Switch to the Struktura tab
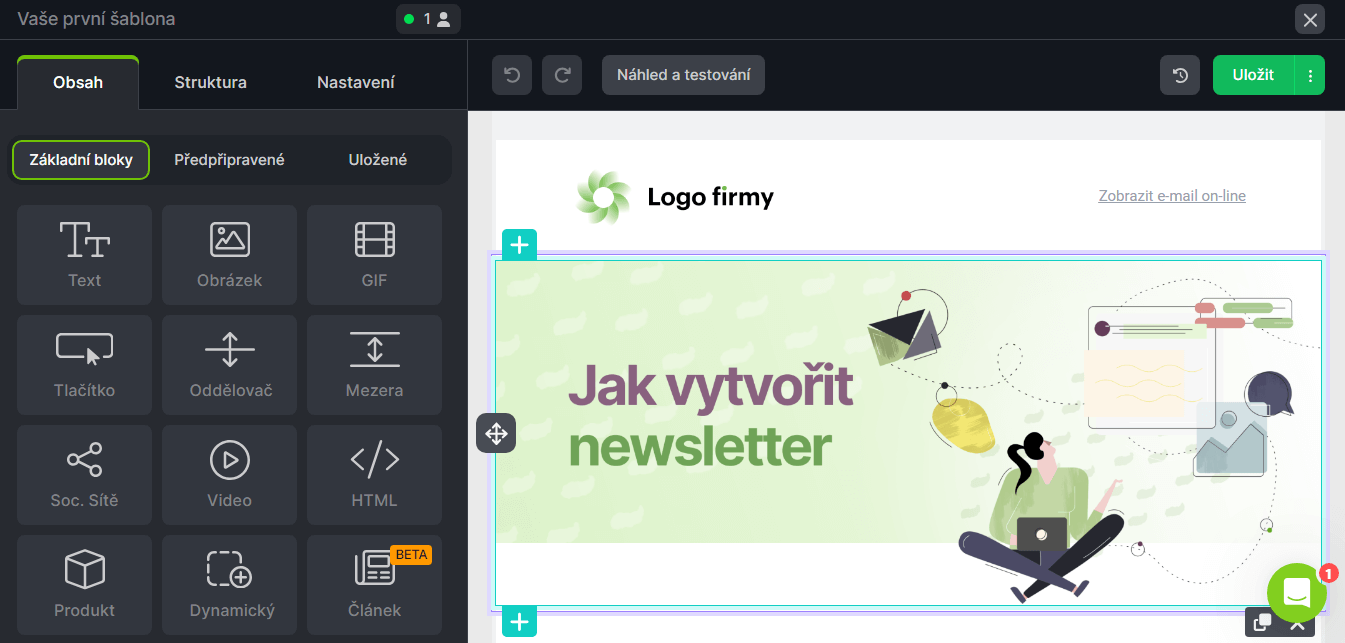1345x643 pixels. point(210,82)
